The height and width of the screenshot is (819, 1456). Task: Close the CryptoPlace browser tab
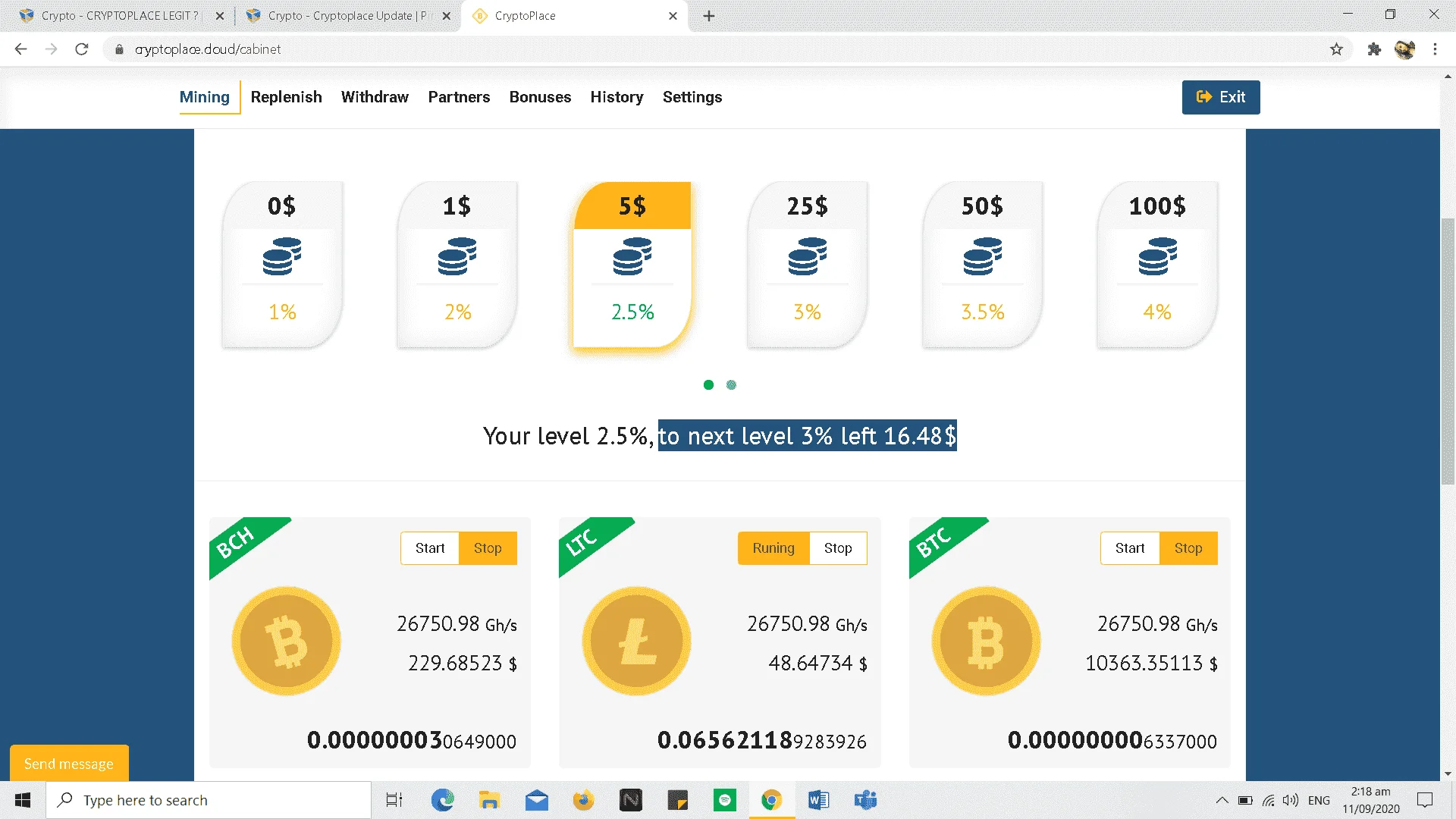pos(673,16)
